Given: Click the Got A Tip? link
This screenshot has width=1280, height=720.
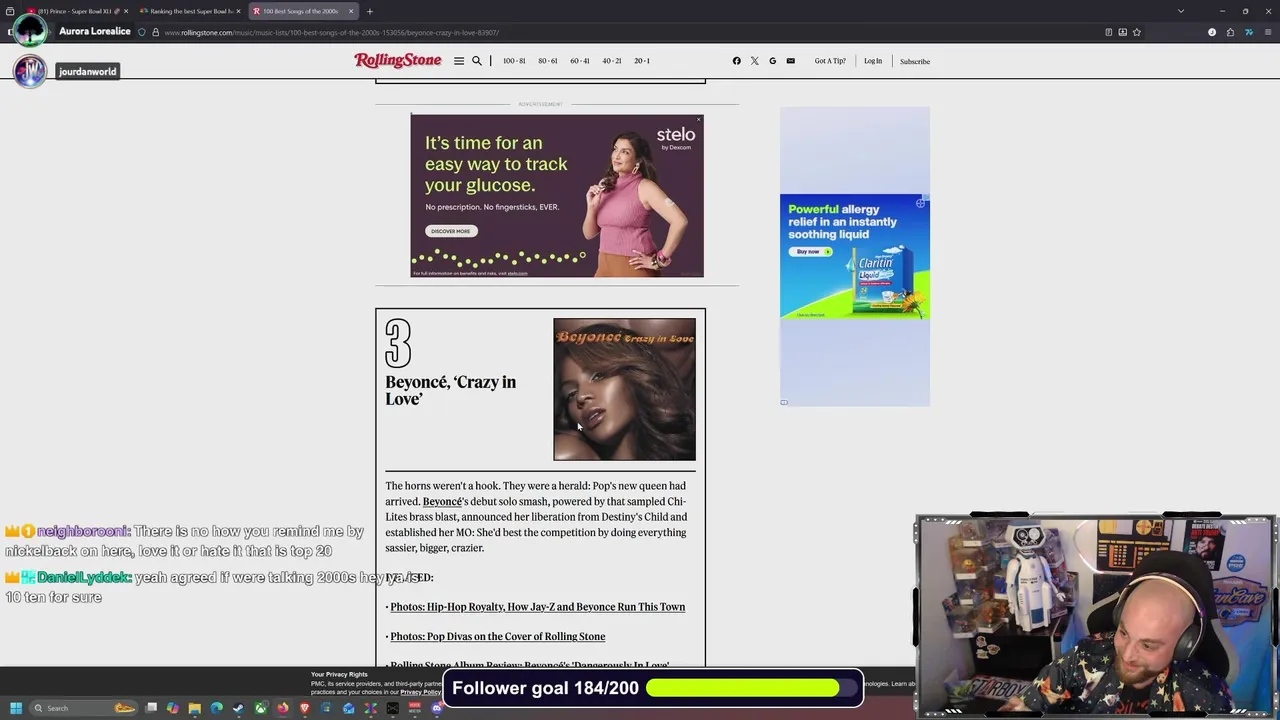Looking at the screenshot, I should point(830,61).
